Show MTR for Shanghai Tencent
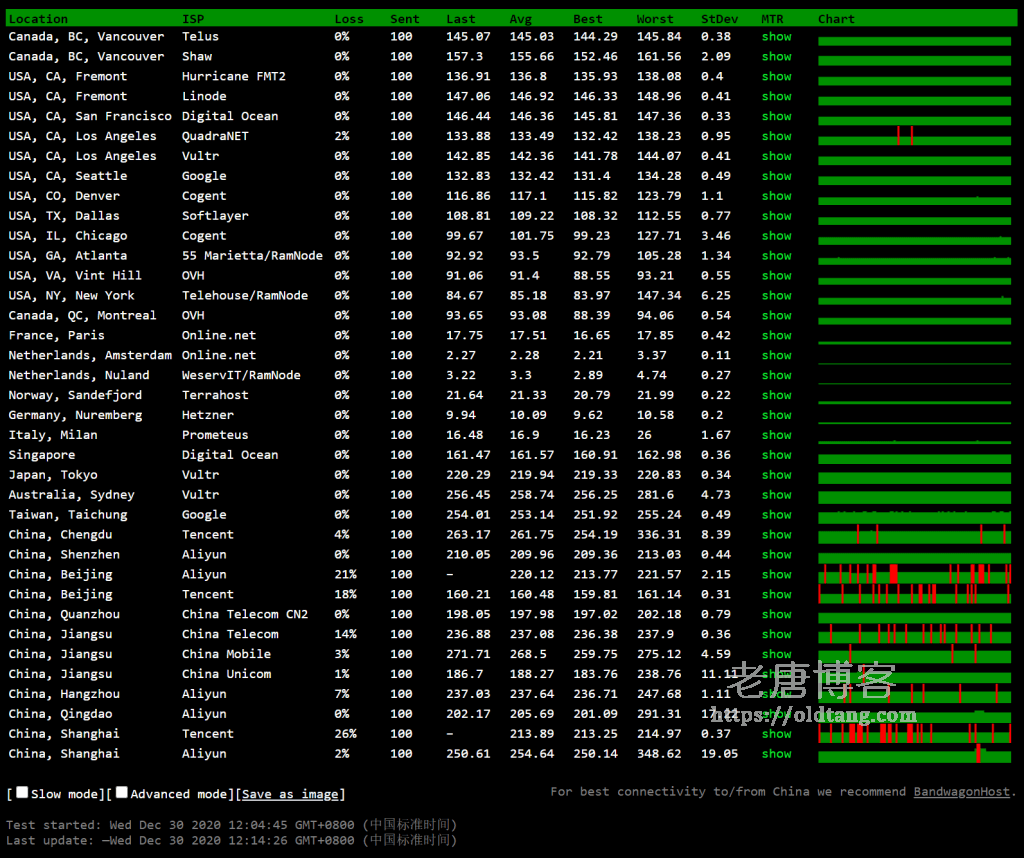 [776, 733]
